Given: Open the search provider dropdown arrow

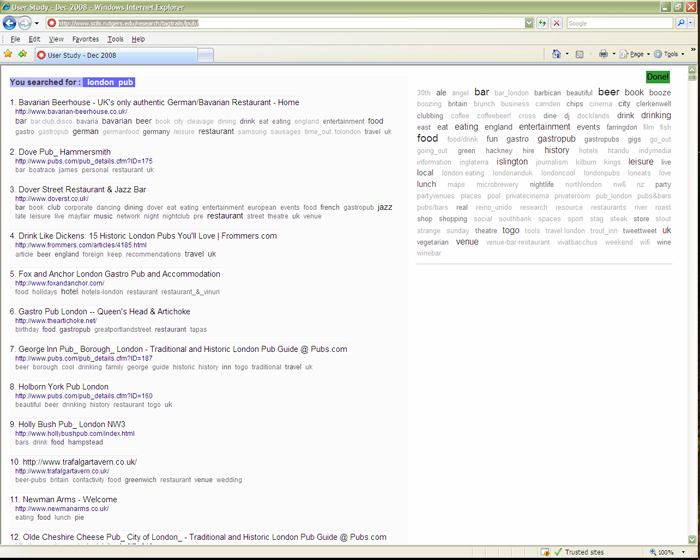Looking at the screenshot, I should click(691, 23).
